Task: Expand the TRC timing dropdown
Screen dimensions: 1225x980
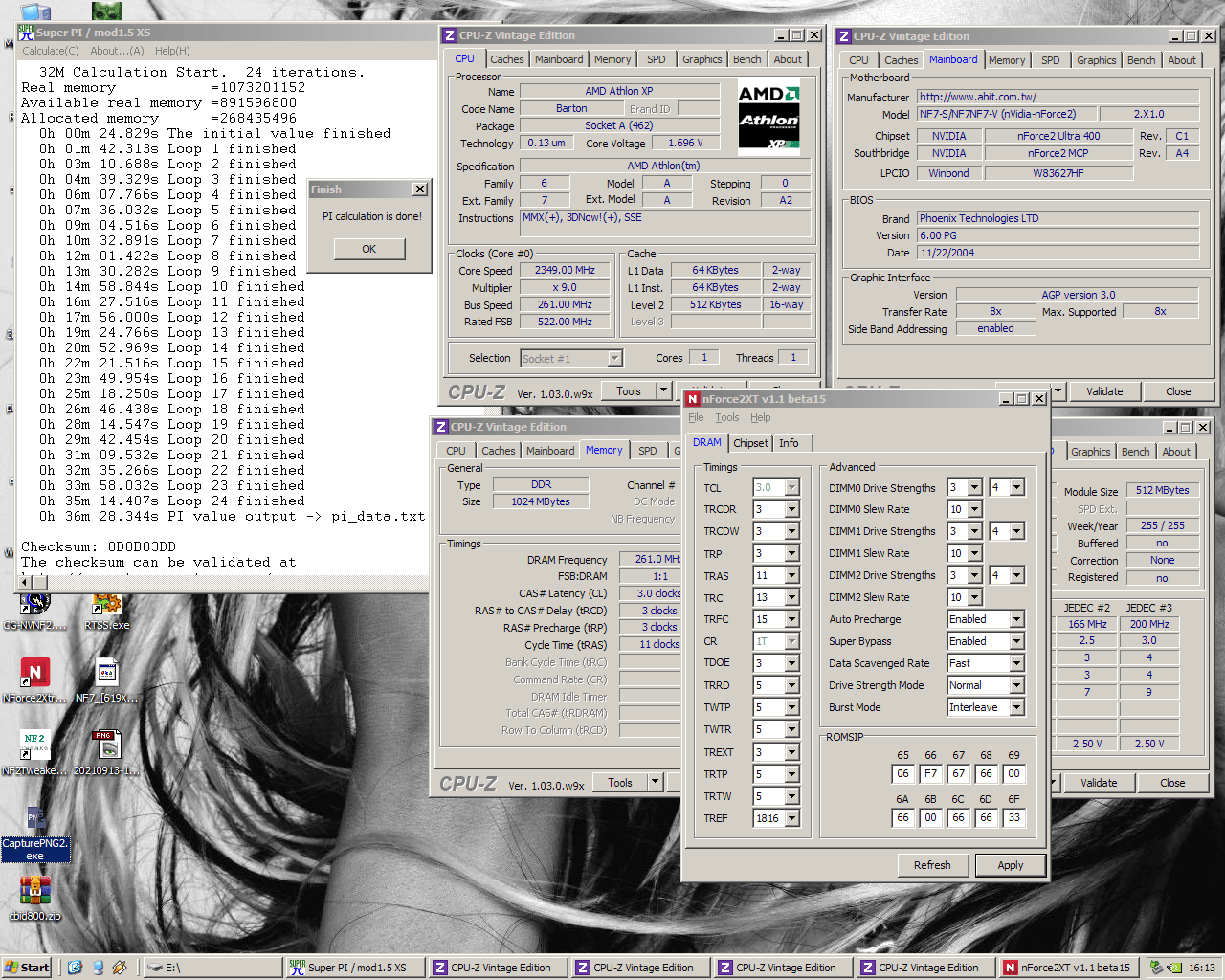Action: pyautogui.click(x=791, y=597)
